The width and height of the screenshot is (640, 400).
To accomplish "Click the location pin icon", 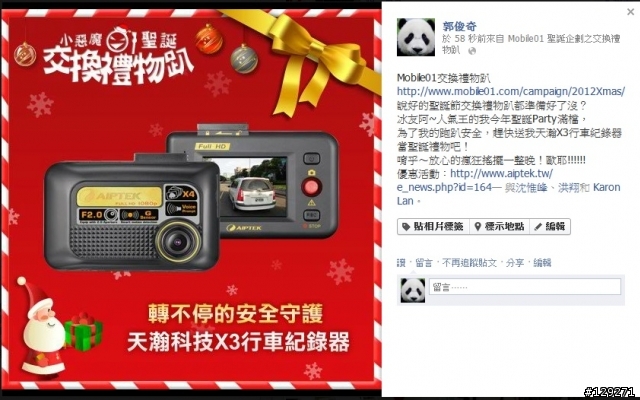I will (x=478, y=227).
